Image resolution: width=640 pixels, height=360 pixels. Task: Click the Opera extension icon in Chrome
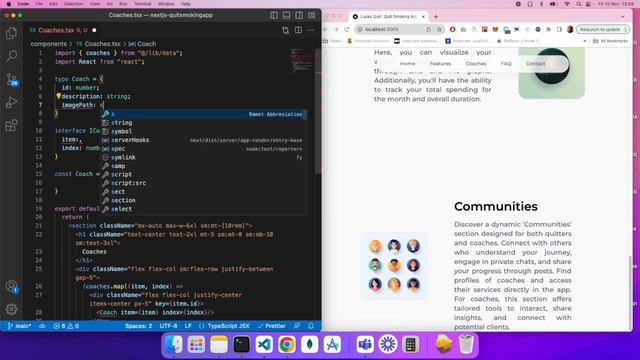[452, 29]
